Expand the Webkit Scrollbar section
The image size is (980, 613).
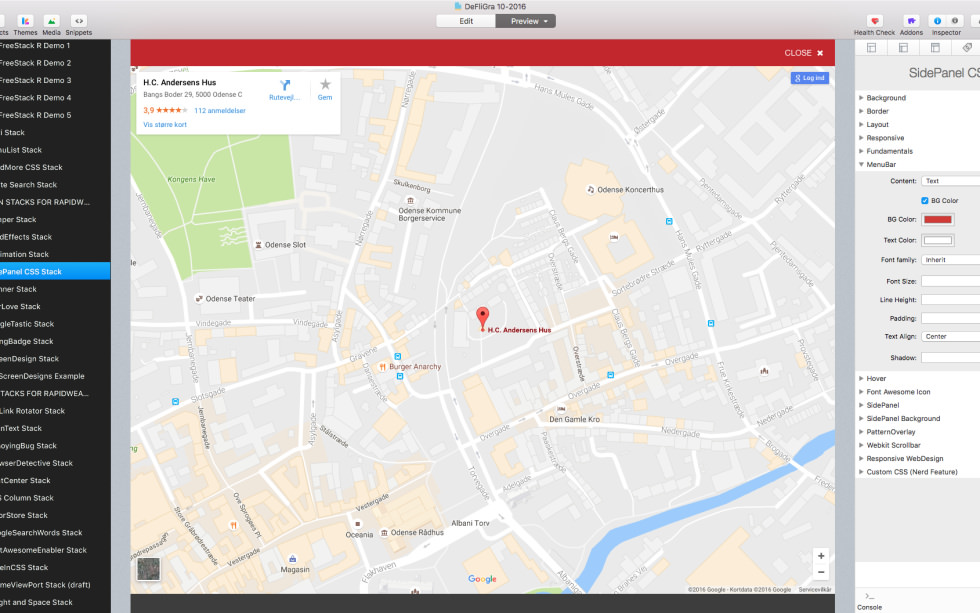click(x=861, y=446)
